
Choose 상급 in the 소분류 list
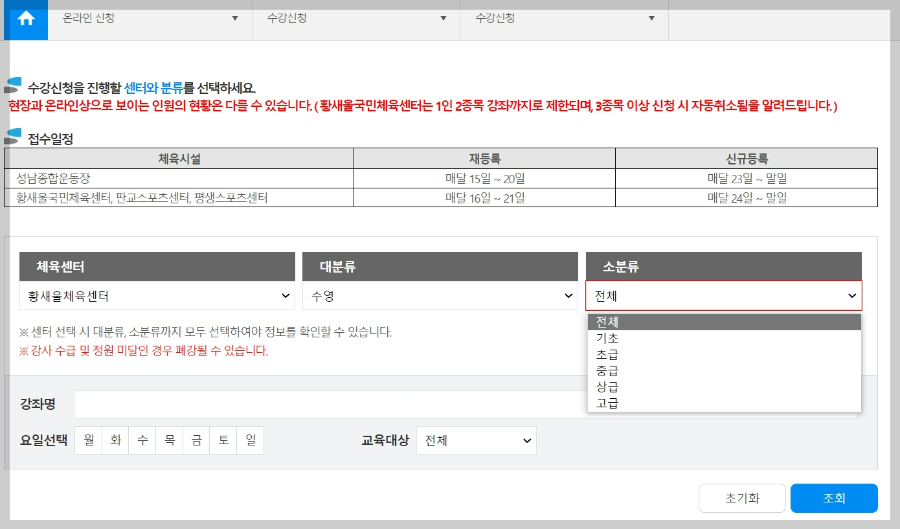[x=724, y=387]
